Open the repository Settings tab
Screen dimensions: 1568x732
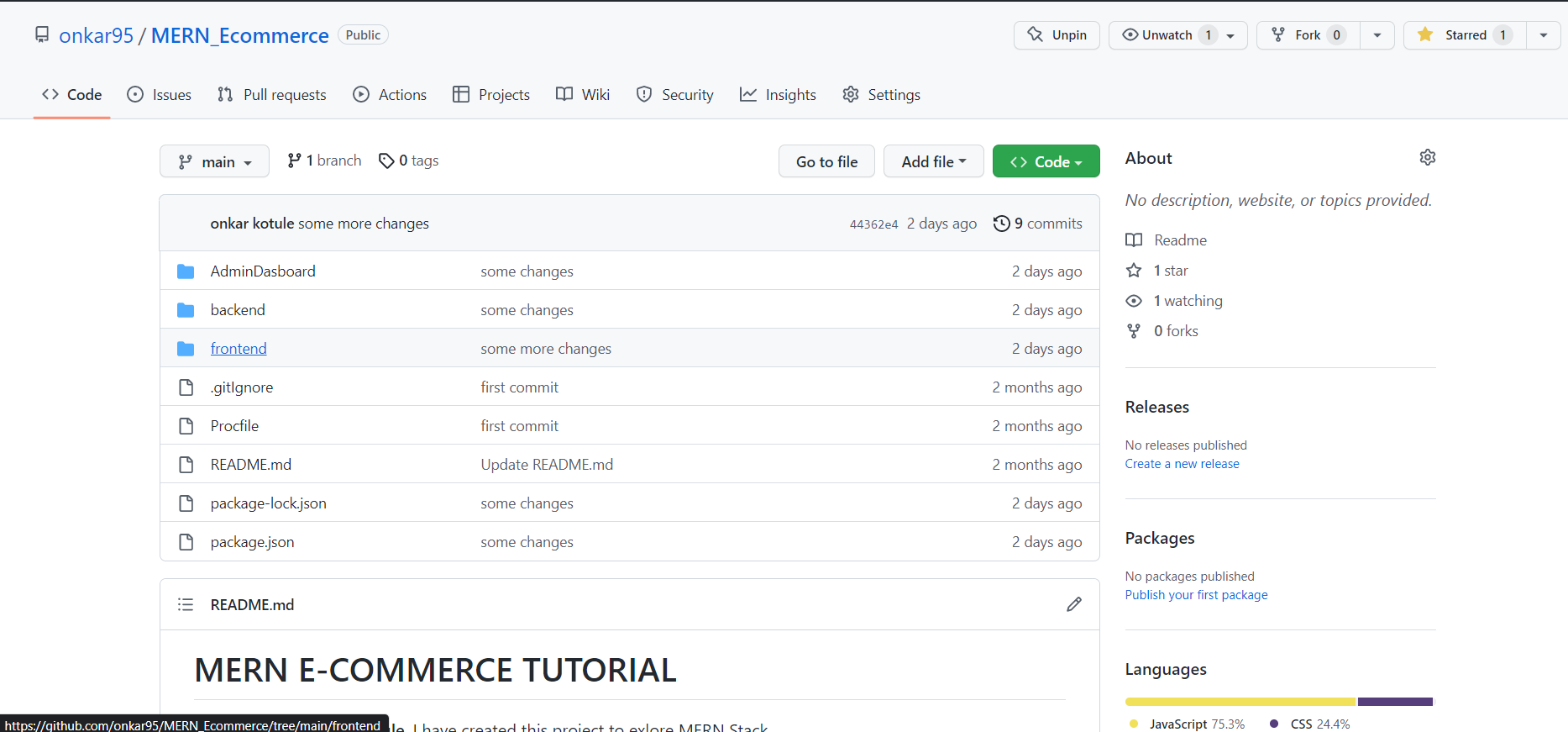point(881,95)
